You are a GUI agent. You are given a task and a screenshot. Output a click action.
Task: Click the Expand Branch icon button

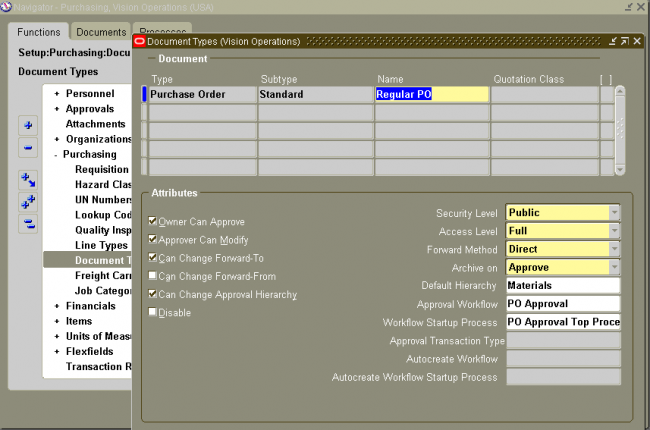pyautogui.click(x=28, y=180)
